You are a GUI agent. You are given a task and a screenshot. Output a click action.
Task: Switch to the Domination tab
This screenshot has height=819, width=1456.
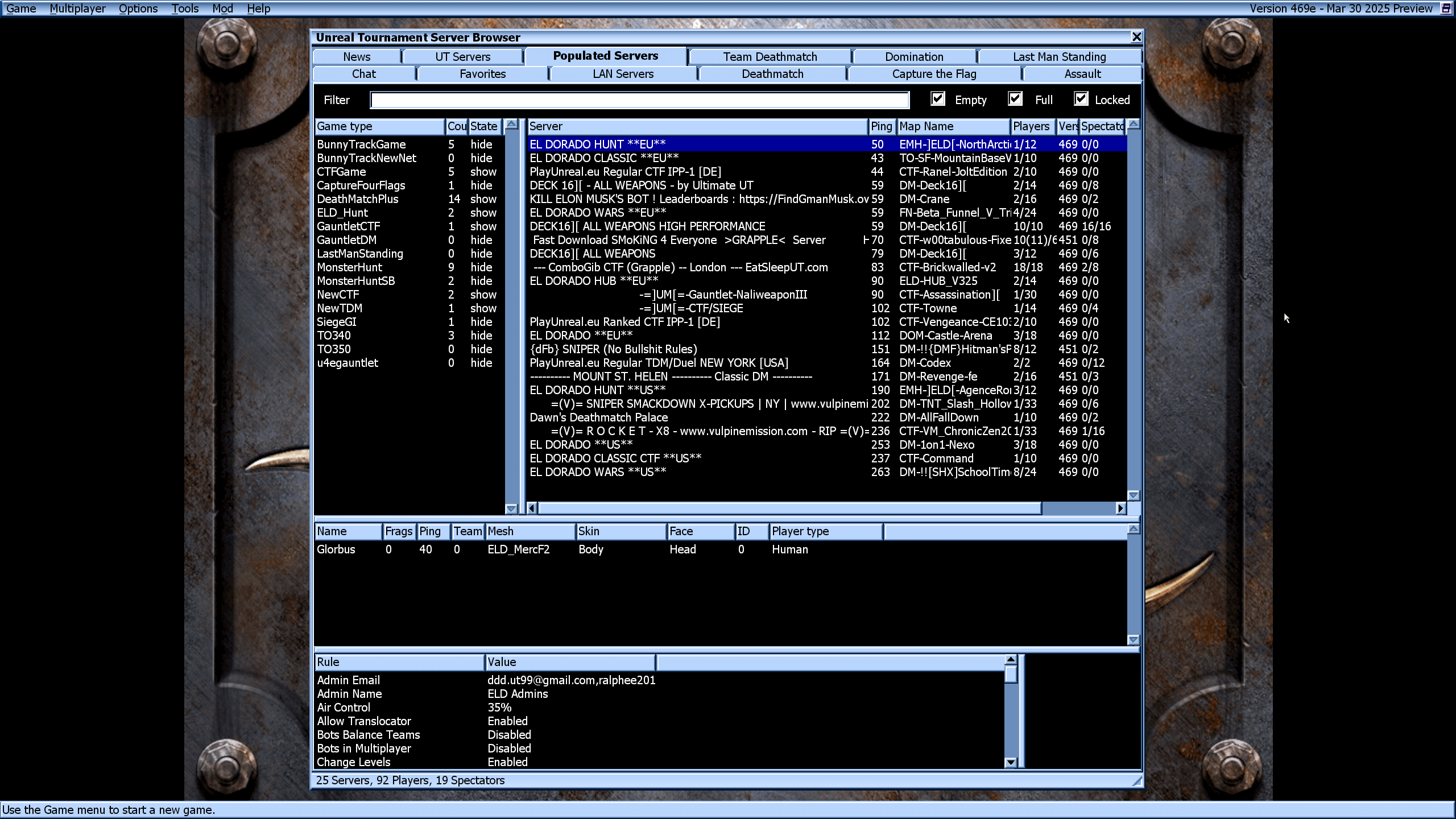click(914, 57)
